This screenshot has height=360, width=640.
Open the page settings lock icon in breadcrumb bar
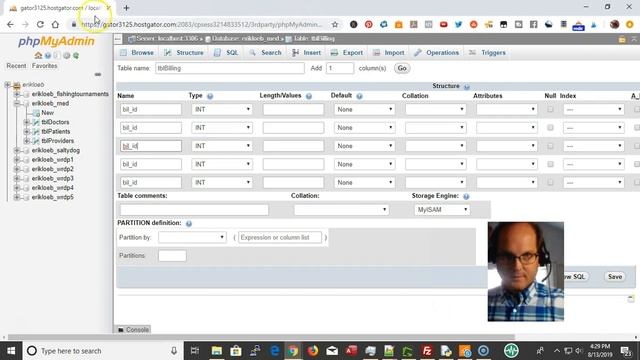[622, 39]
